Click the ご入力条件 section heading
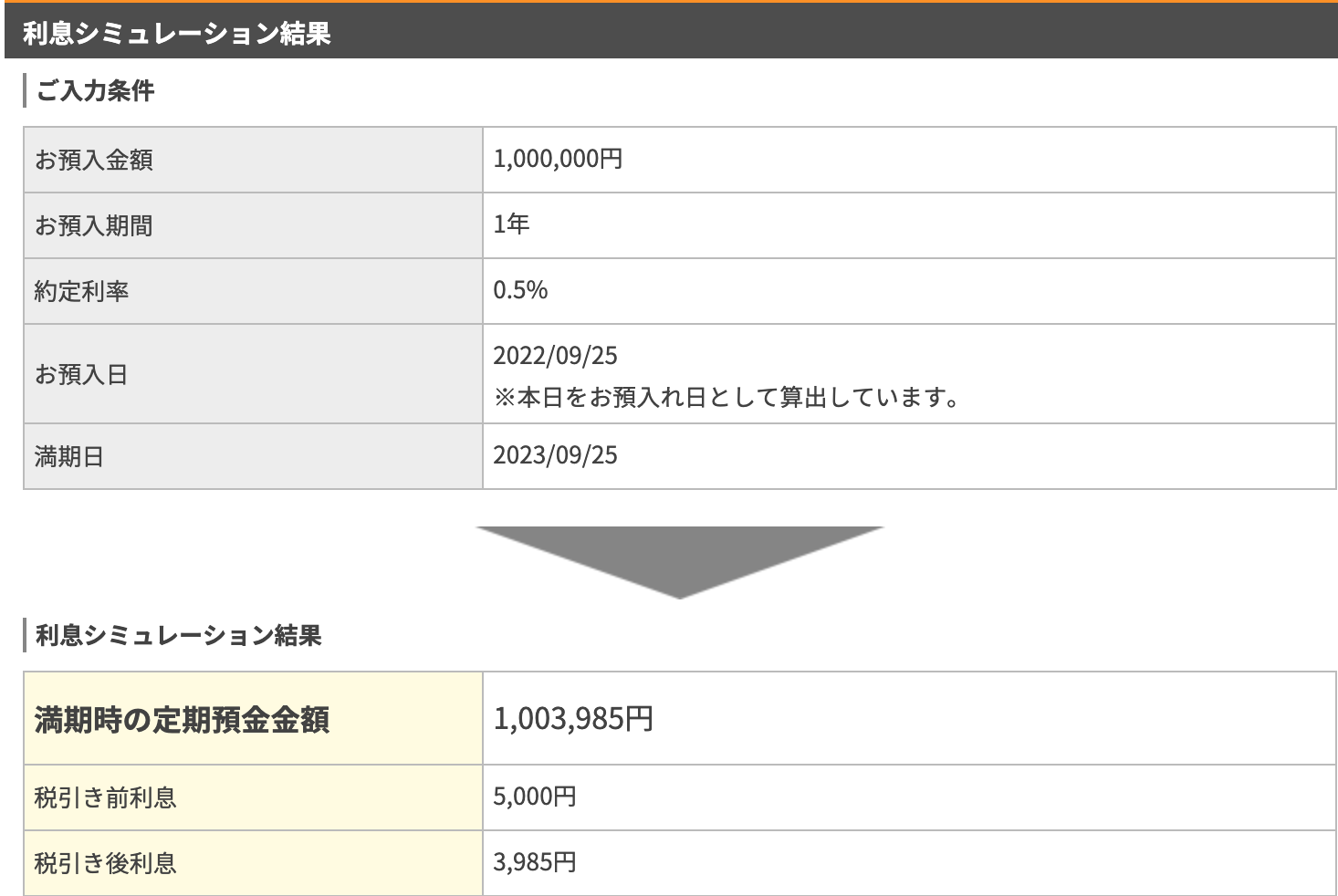The image size is (1338, 896). 95,91
